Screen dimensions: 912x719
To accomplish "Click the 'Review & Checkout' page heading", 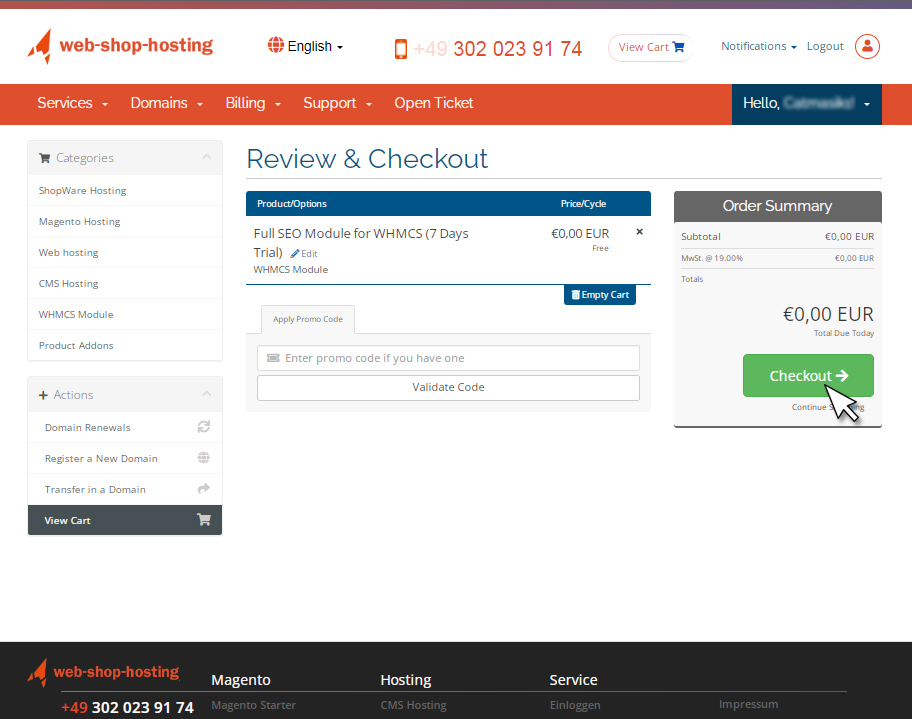I will tap(367, 159).
